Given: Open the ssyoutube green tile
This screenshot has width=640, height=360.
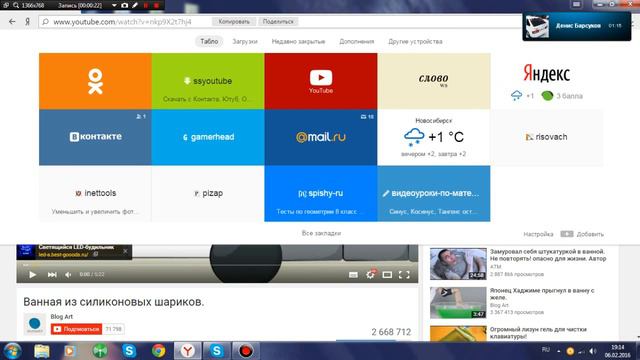Looking at the screenshot, I should point(208,81).
